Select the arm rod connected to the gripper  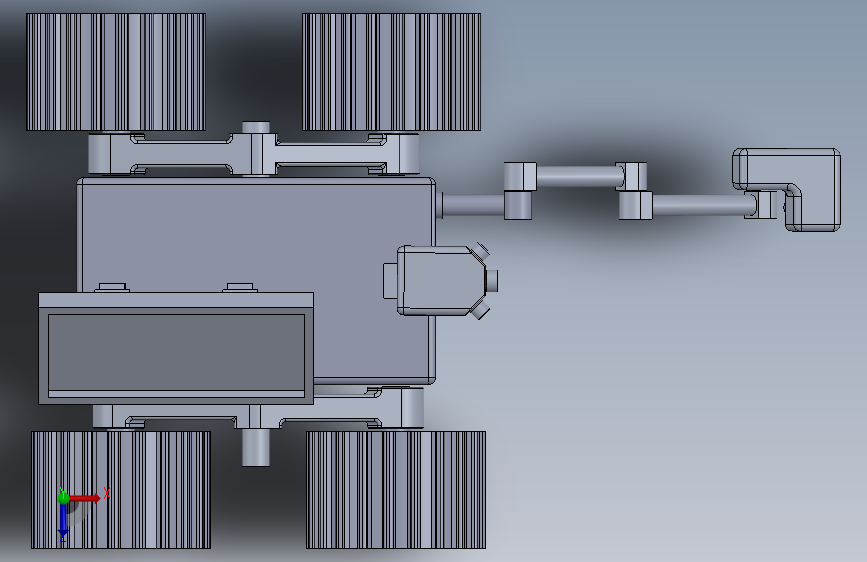pos(703,205)
